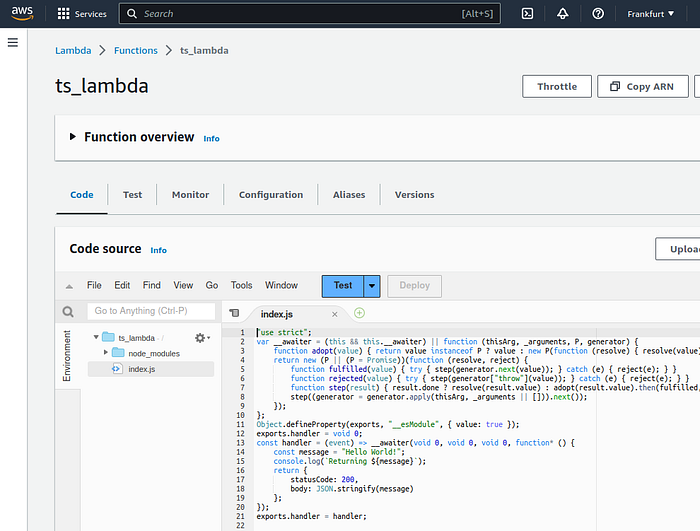Toggle the left hamburger navigation menu
The image size is (700, 531).
click(13, 42)
